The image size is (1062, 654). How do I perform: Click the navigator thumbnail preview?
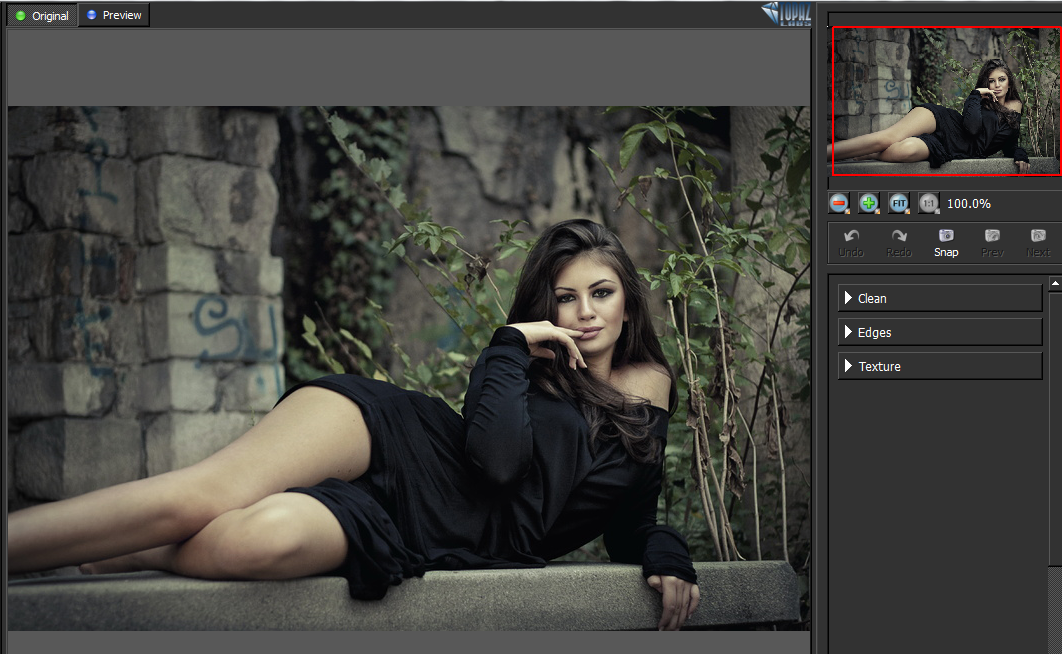point(944,100)
